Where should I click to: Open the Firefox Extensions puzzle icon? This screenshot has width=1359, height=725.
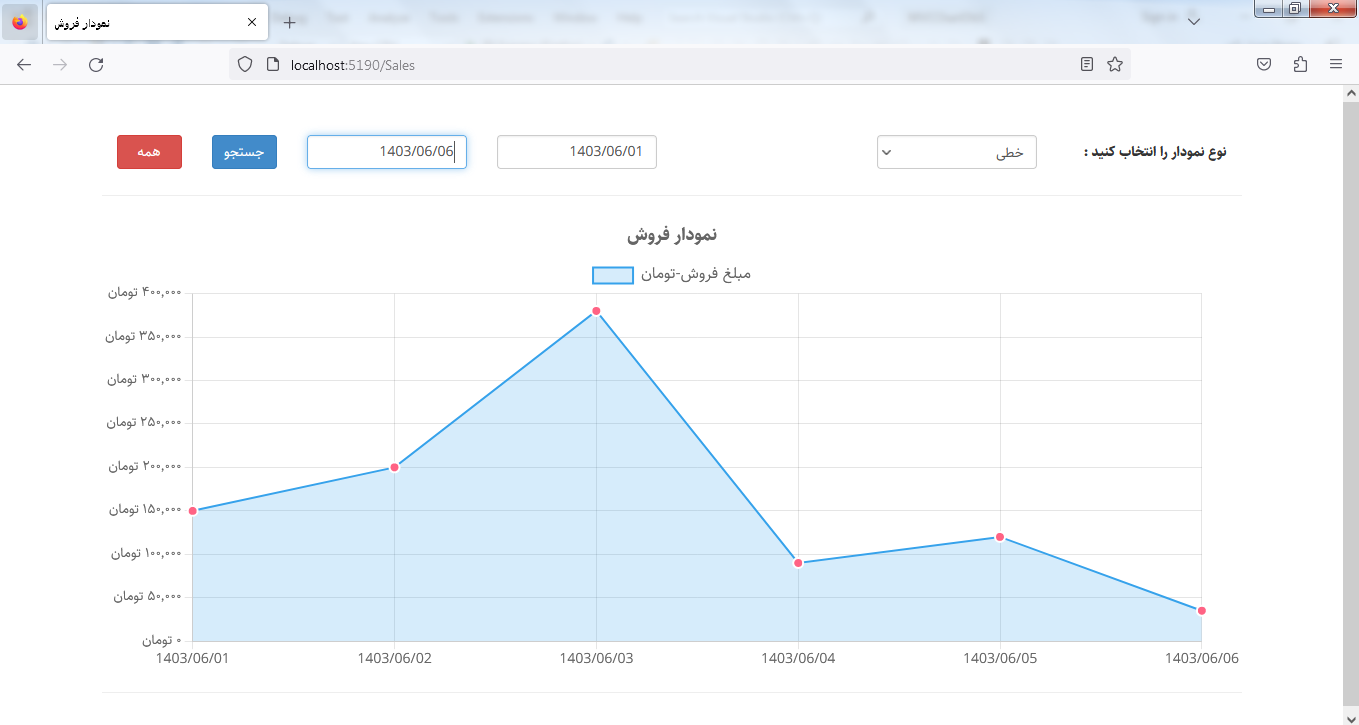click(1300, 65)
